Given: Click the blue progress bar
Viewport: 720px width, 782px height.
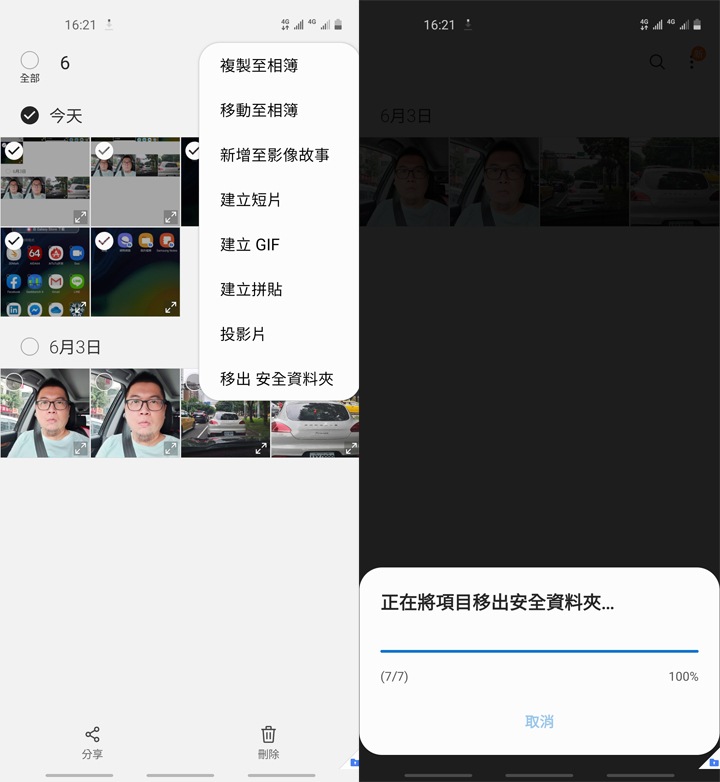Looking at the screenshot, I should 539,651.
